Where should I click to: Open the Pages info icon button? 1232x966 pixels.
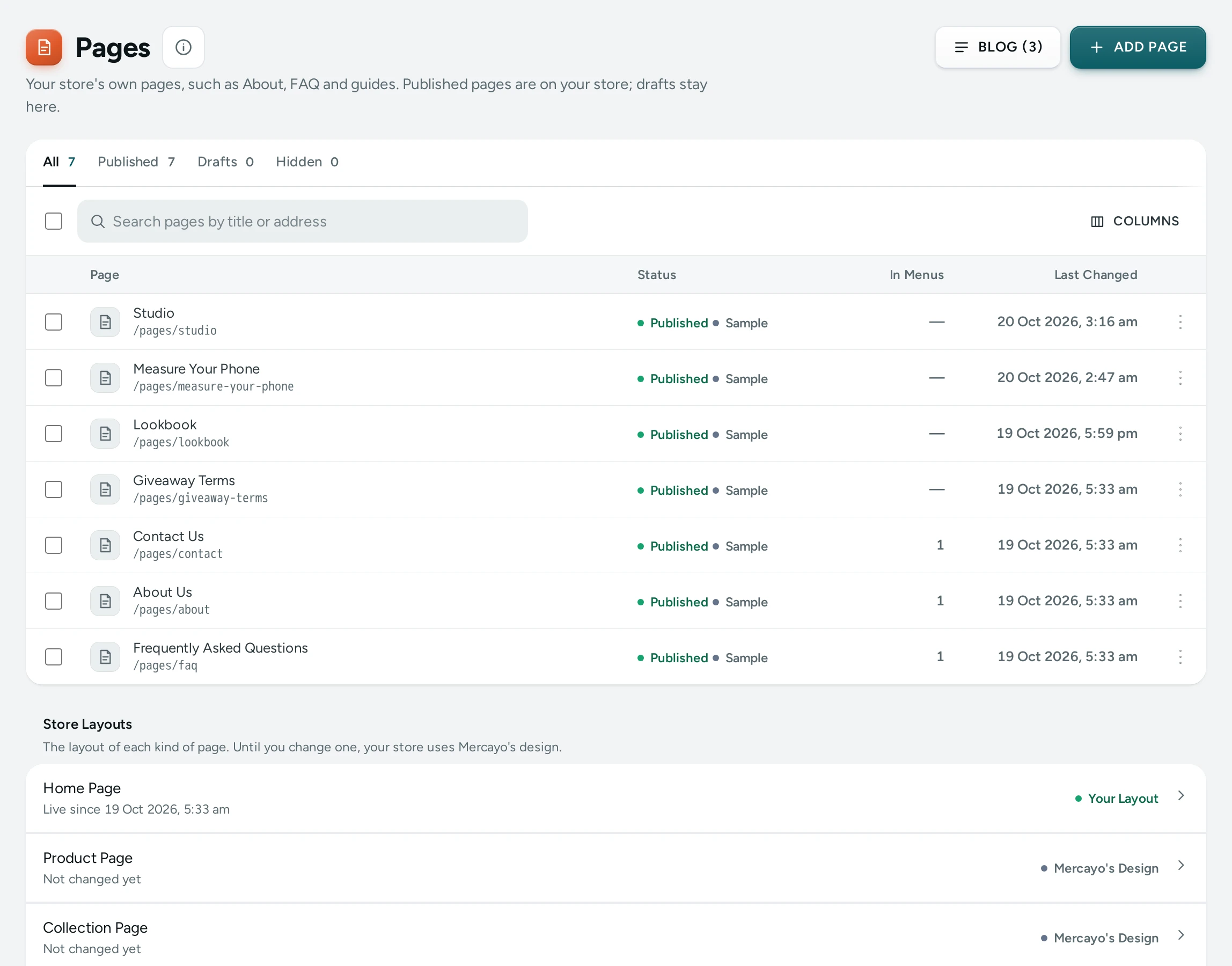pyautogui.click(x=183, y=48)
